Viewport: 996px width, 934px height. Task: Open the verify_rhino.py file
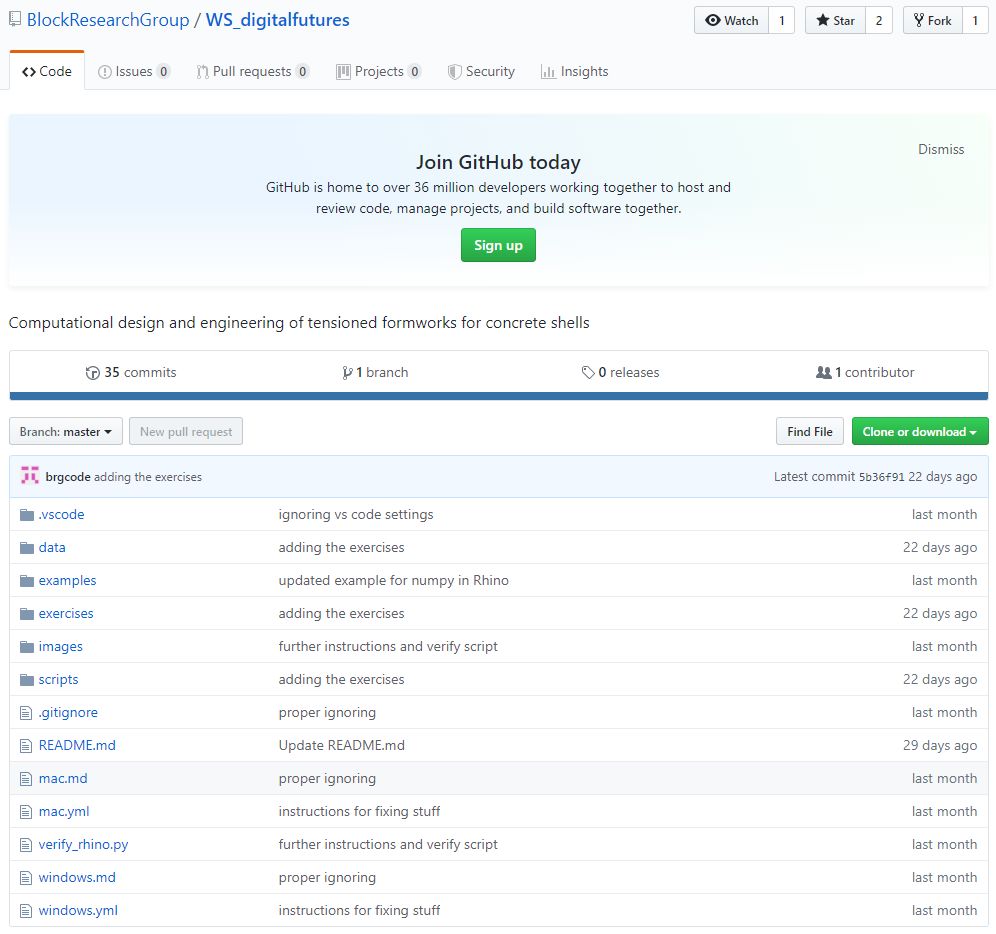(x=83, y=845)
